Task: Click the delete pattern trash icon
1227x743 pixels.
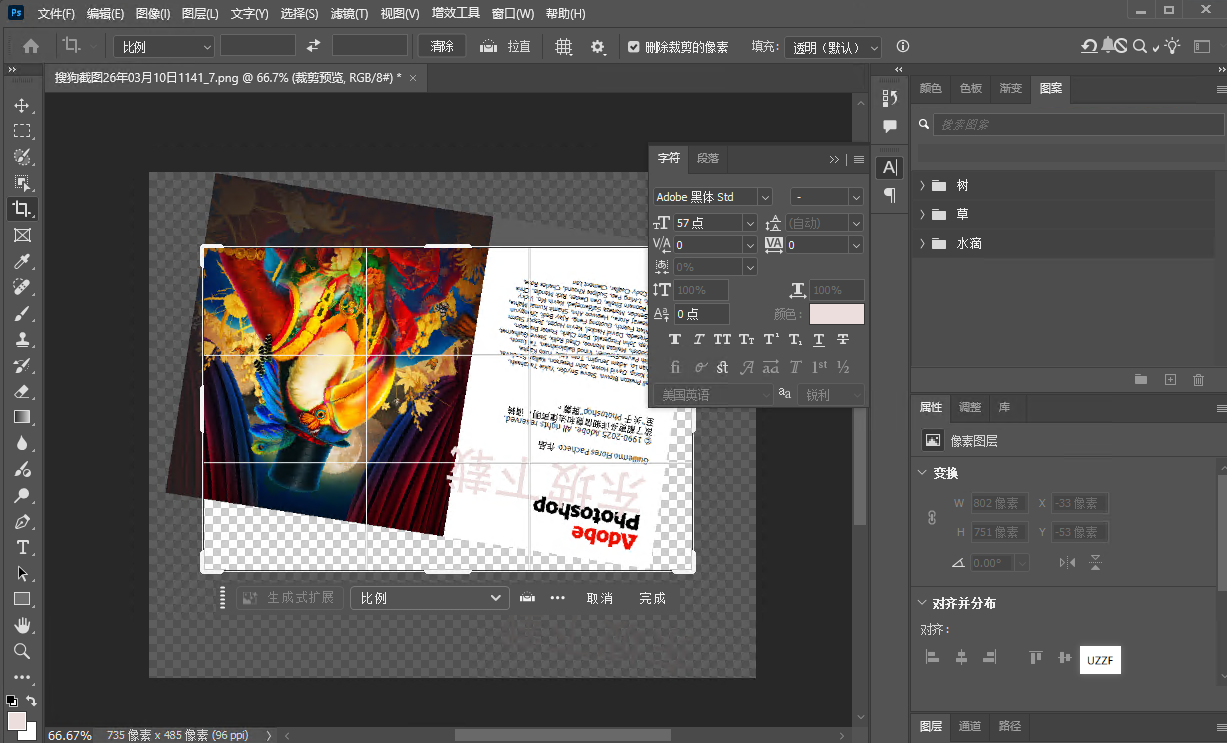Action: [1199, 380]
